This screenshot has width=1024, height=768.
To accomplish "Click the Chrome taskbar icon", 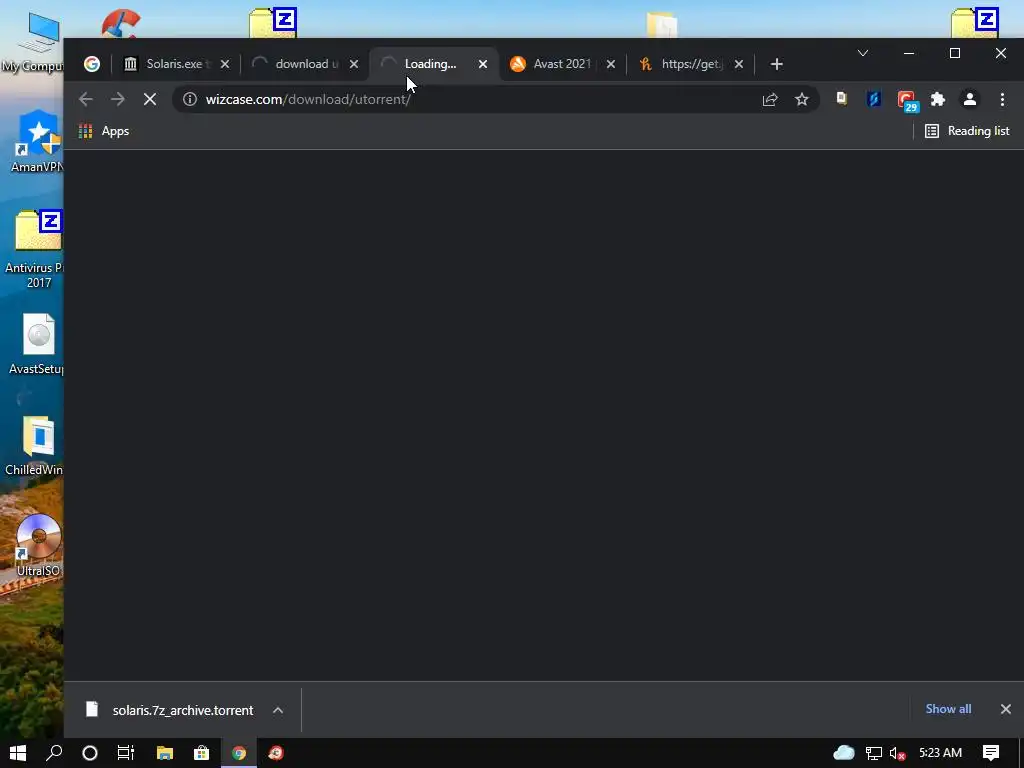I will pos(239,753).
